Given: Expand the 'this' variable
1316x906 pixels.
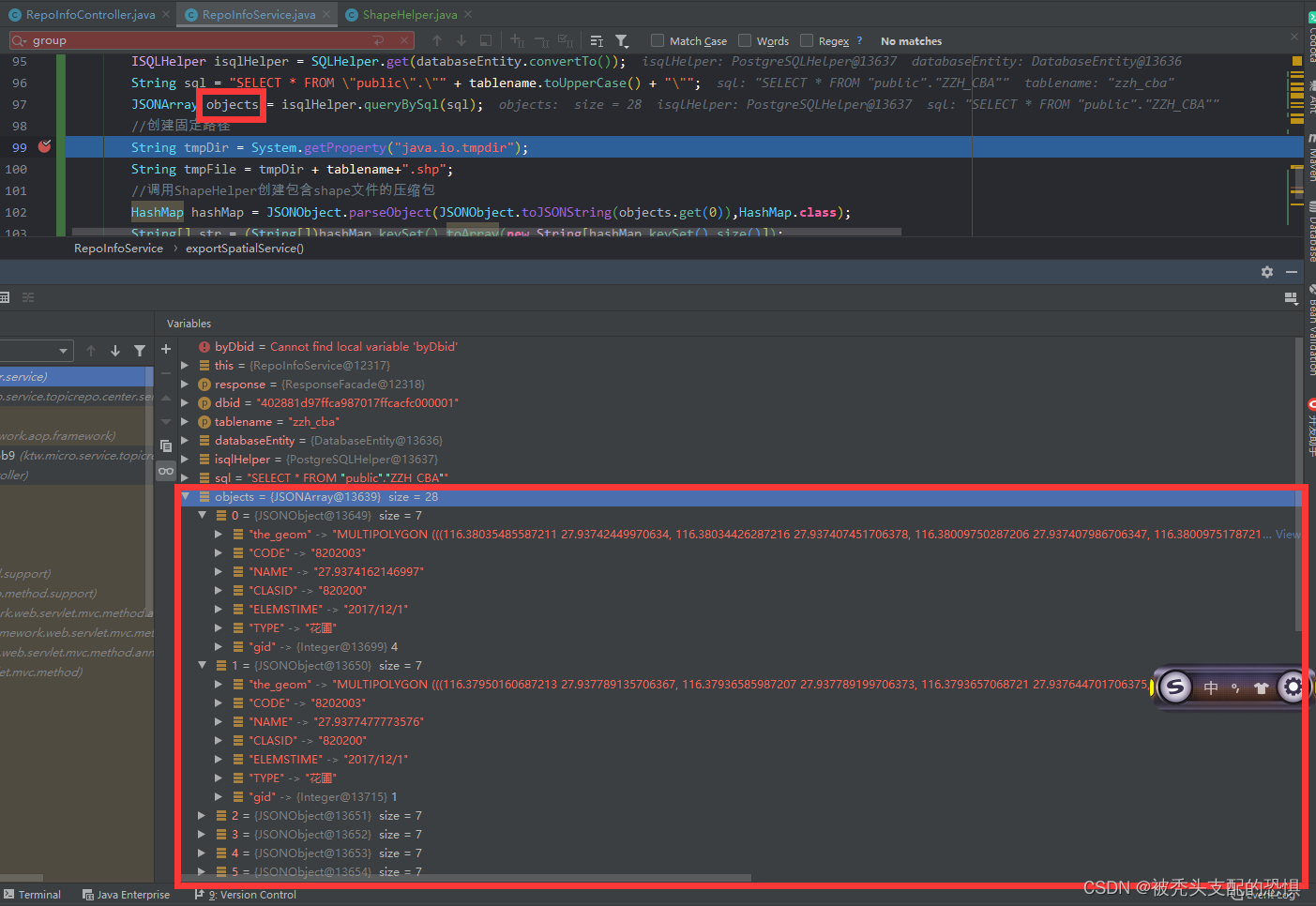Looking at the screenshot, I should click(185, 366).
